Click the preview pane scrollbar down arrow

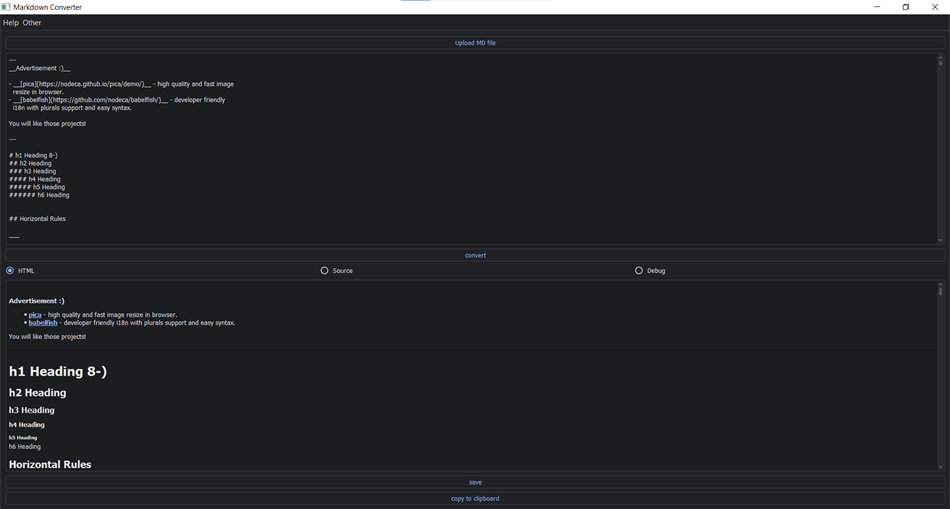click(x=940, y=467)
